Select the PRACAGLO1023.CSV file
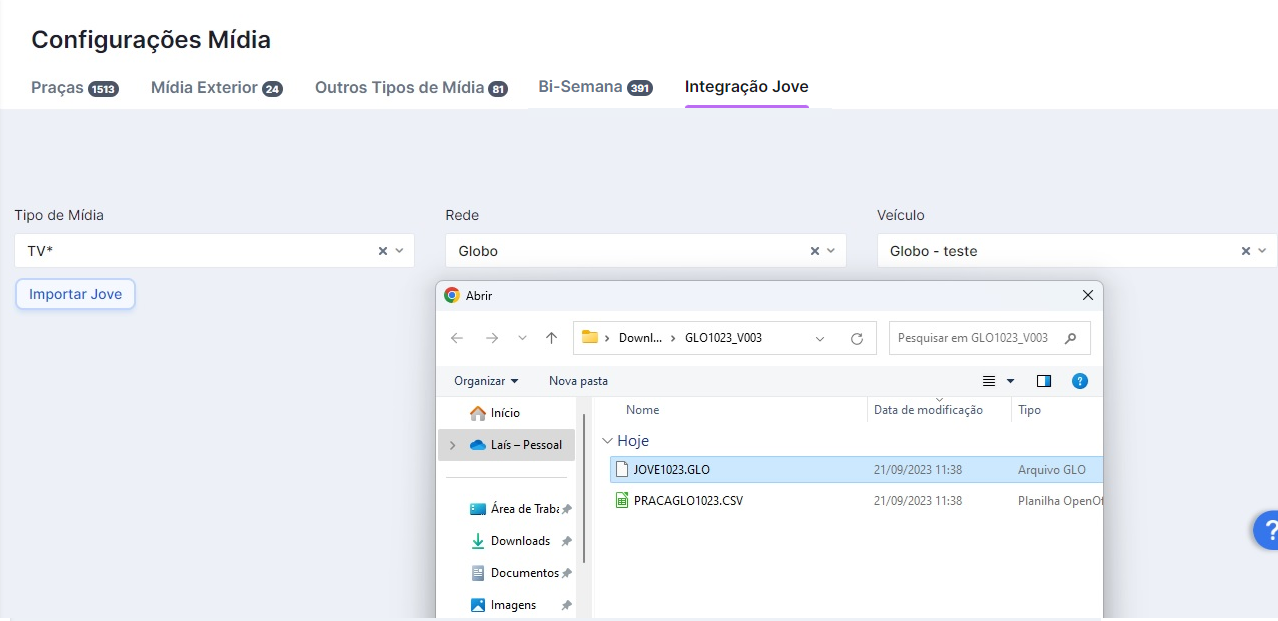The width and height of the screenshot is (1278, 621). click(688, 500)
